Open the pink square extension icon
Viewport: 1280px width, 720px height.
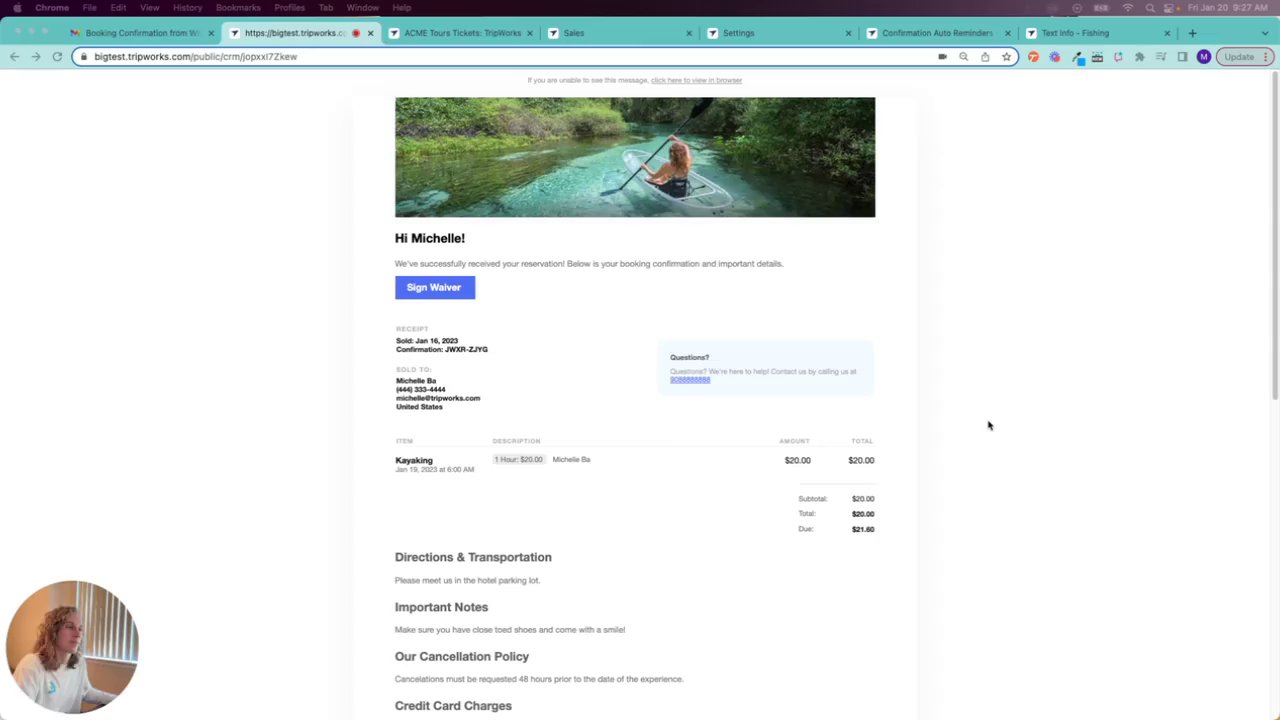1118,57
